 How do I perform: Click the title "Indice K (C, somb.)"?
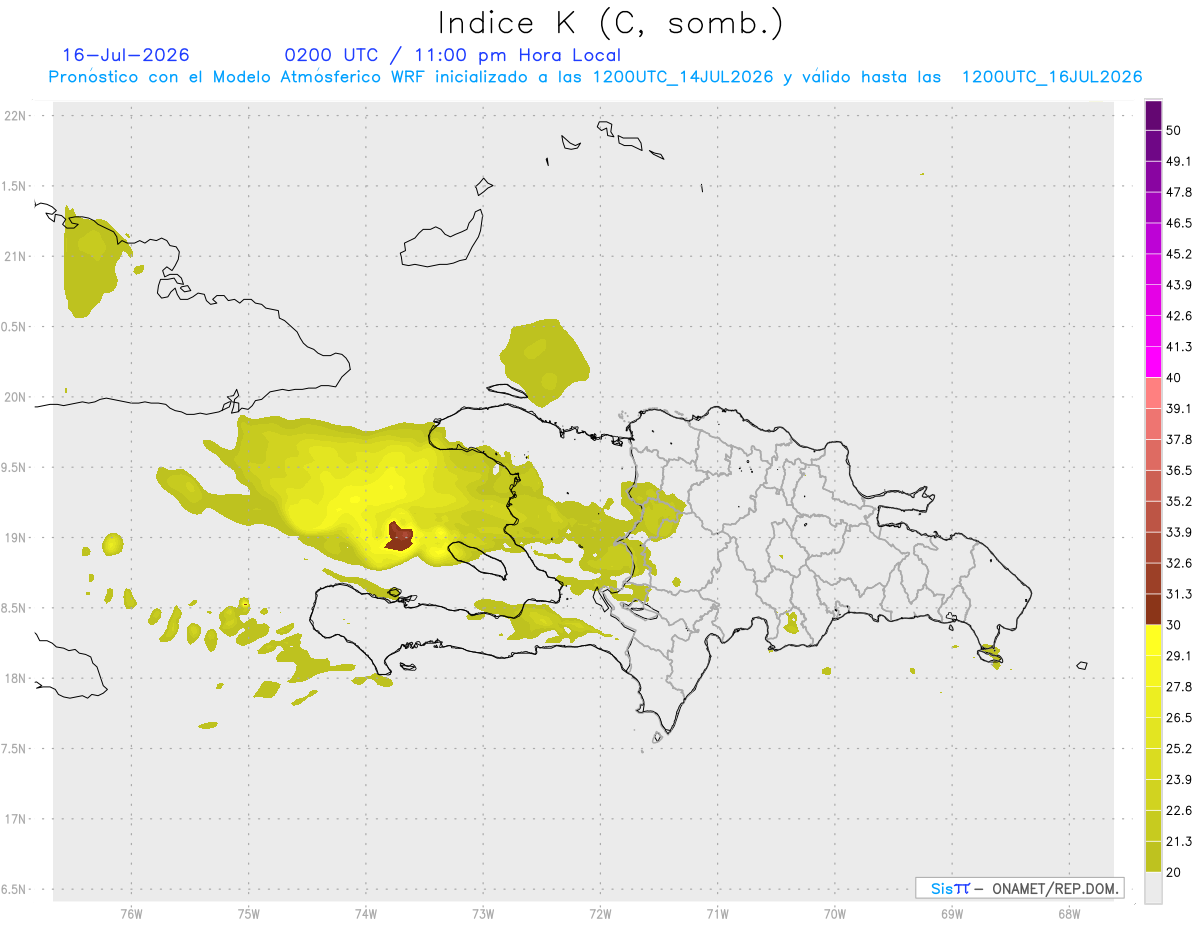tap(611, 22)
